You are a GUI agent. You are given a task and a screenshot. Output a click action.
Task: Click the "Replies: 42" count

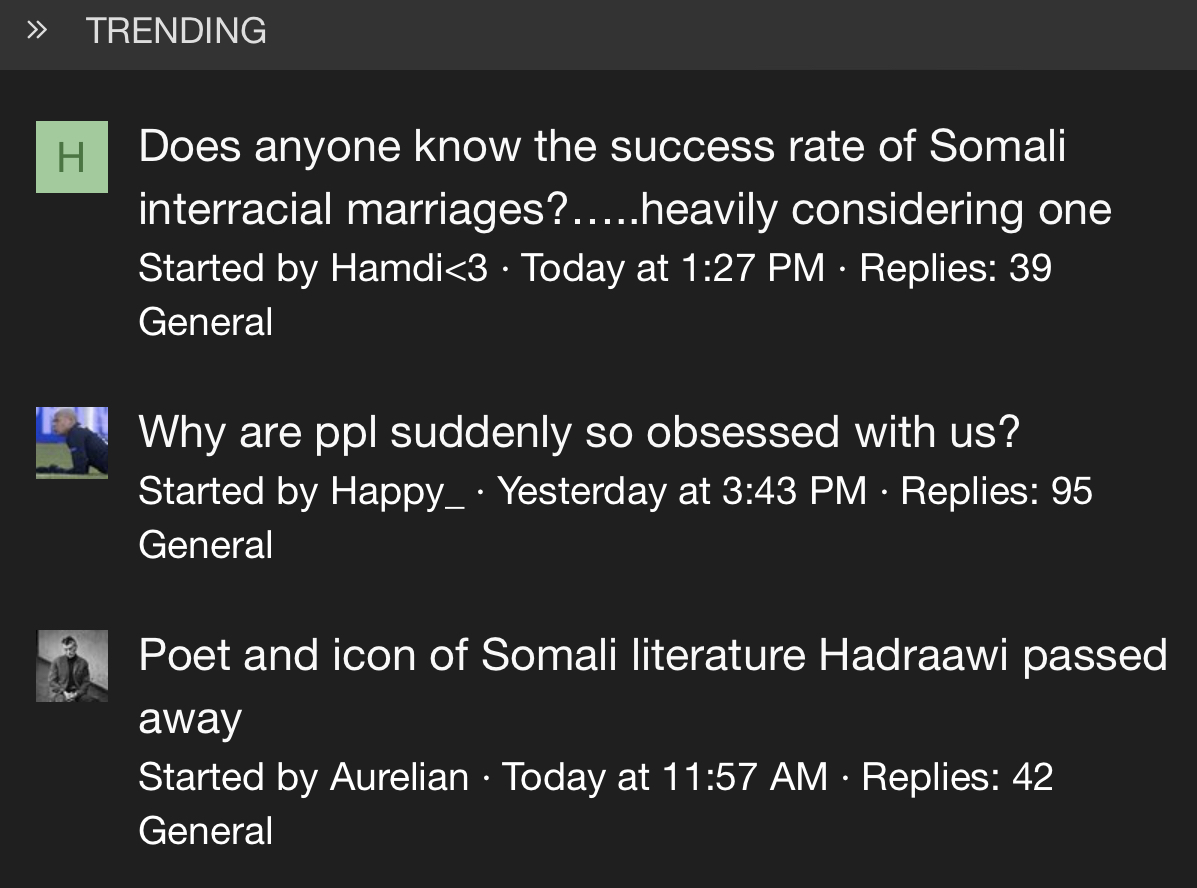[x=957, y=777]
